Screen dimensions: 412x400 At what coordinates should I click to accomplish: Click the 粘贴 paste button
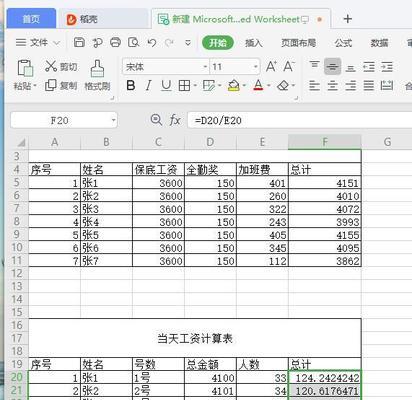25,75
